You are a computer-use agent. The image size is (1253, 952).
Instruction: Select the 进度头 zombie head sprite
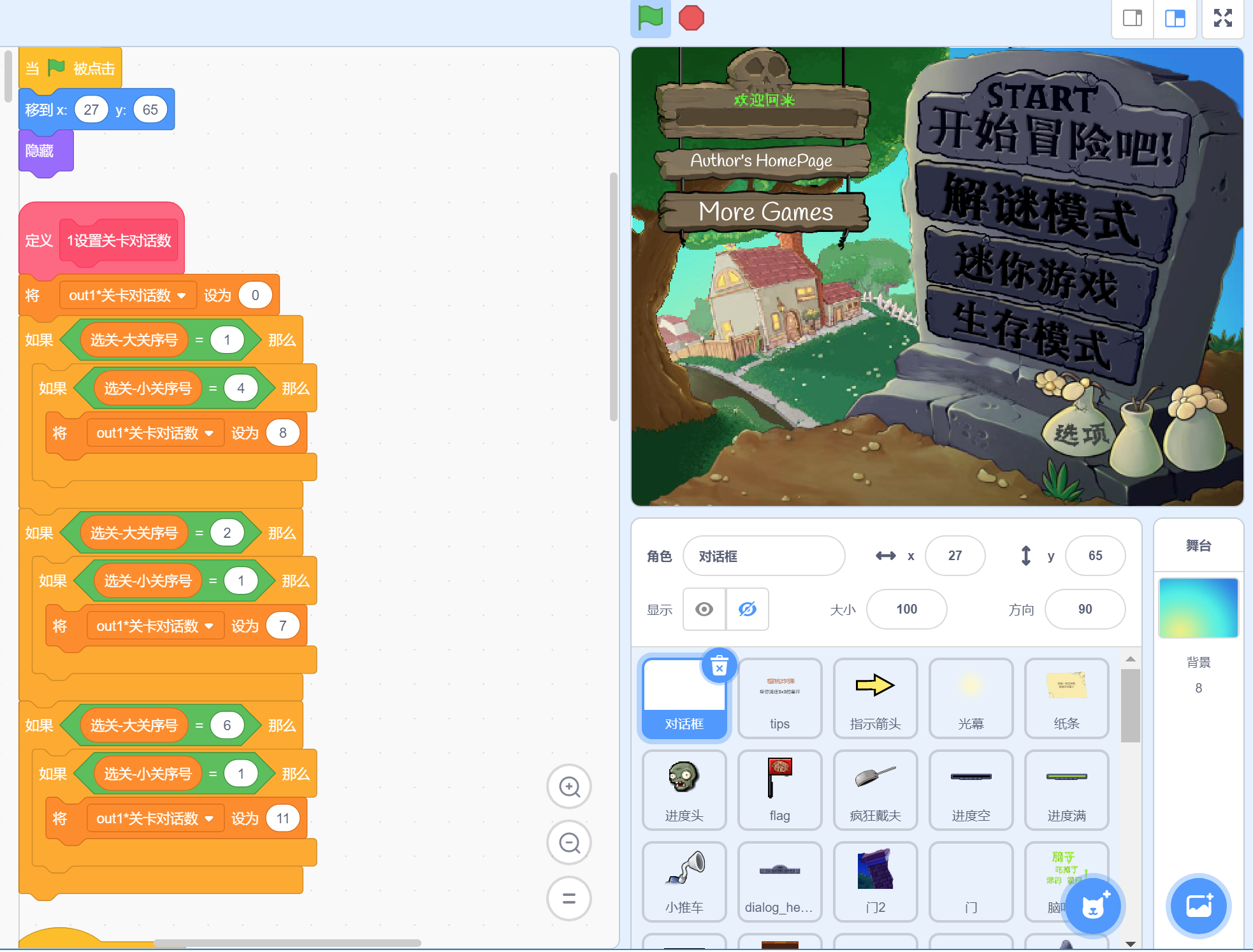click(684, 790)
